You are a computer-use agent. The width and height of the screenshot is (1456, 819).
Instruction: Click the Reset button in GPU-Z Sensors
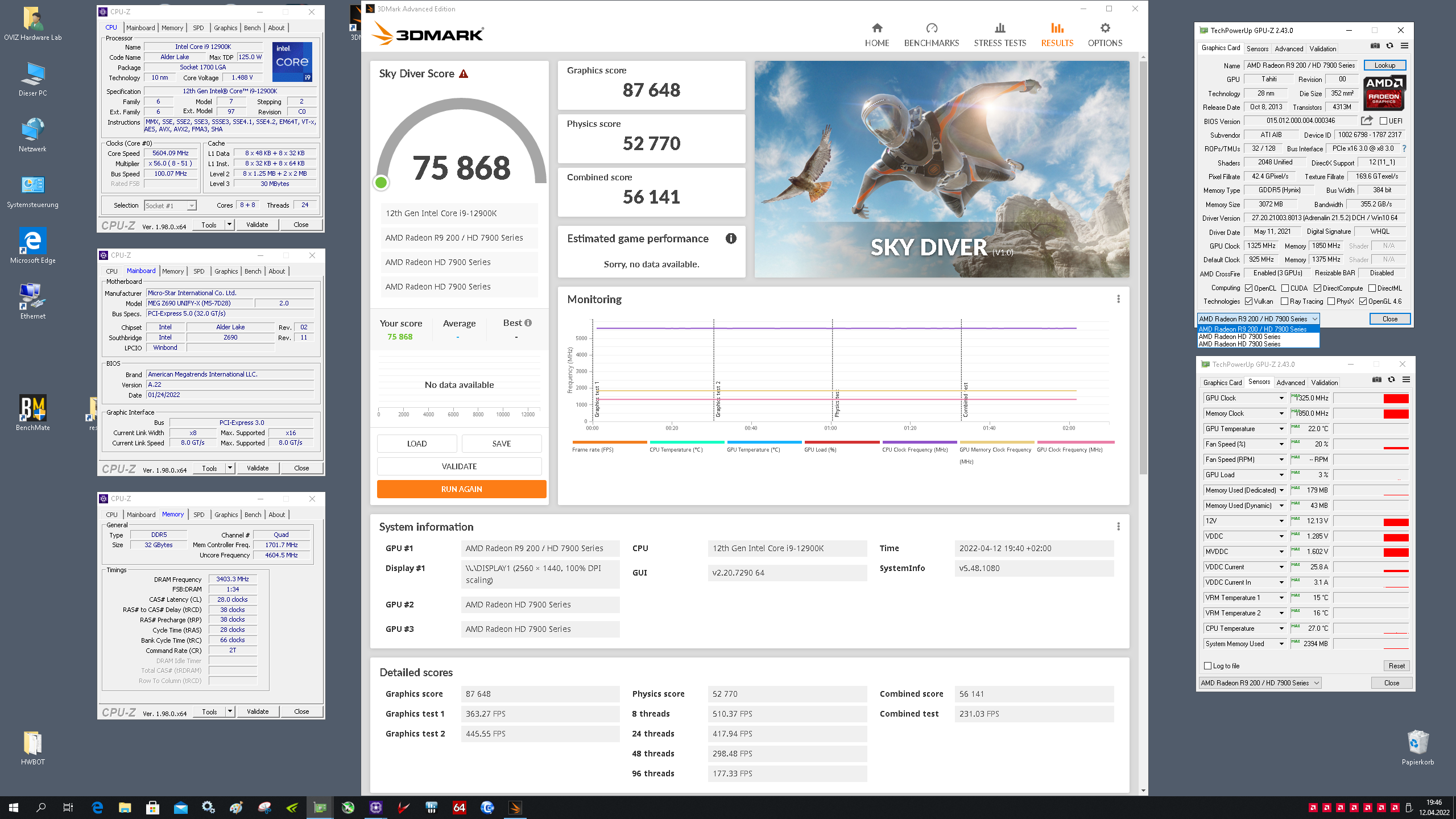(1396, 665)
